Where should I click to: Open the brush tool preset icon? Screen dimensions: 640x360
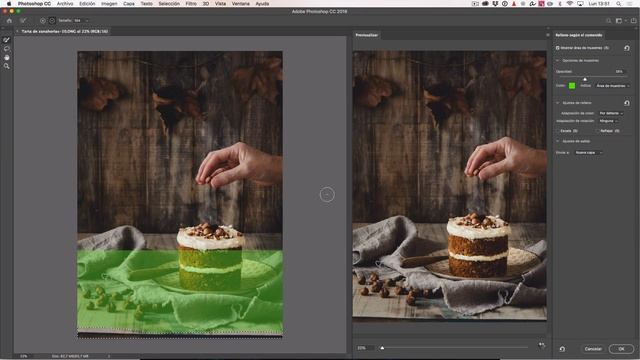coord(23,20)
